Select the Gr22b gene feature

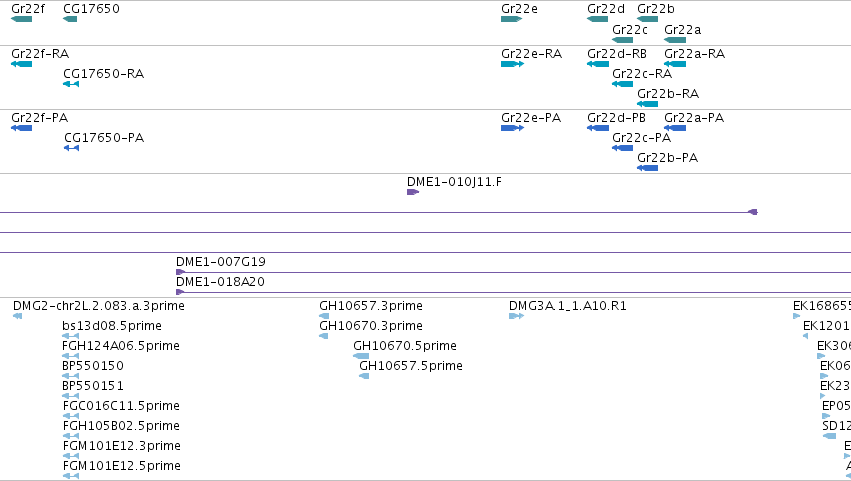click(x=647, y=19)
